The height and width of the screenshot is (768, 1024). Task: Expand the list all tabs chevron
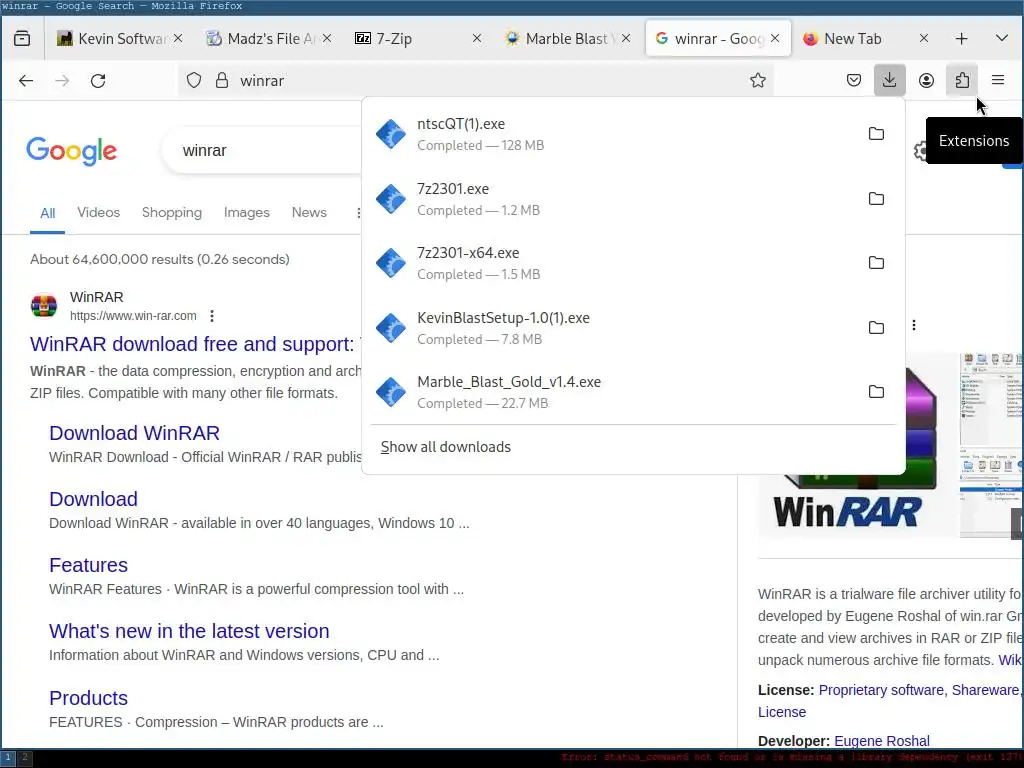[x=1001, y=39]
